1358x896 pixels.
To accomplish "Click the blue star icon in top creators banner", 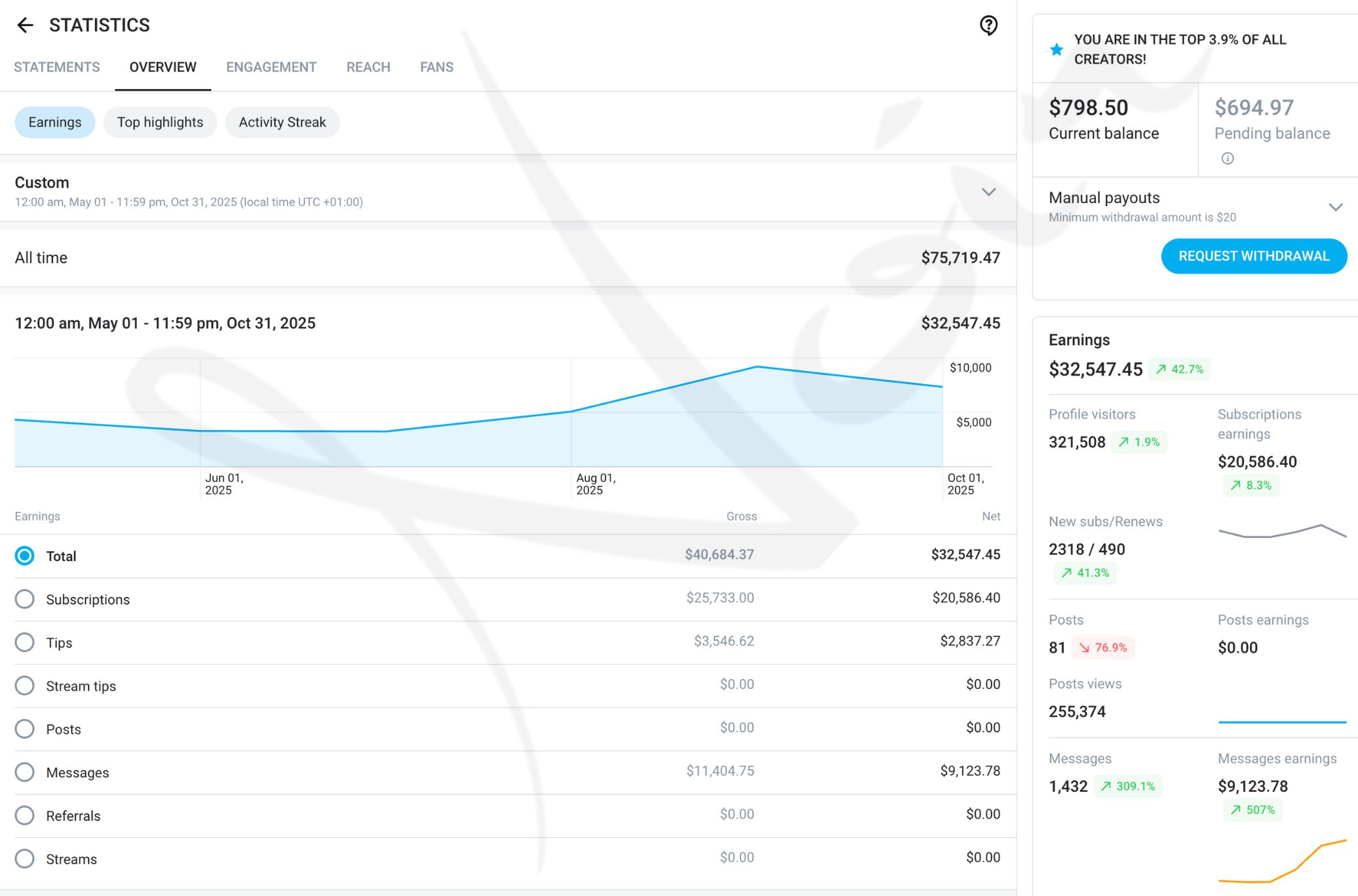I will pos(1057,49).
